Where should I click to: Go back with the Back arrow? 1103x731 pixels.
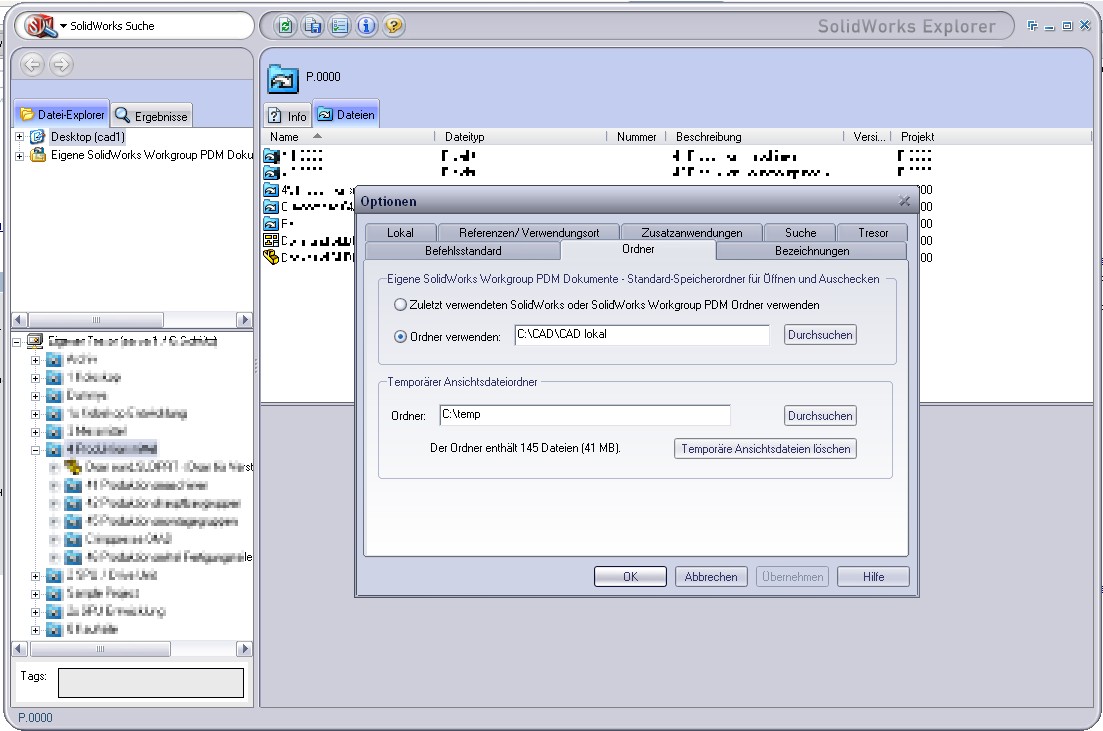click(x=32, y=65)
